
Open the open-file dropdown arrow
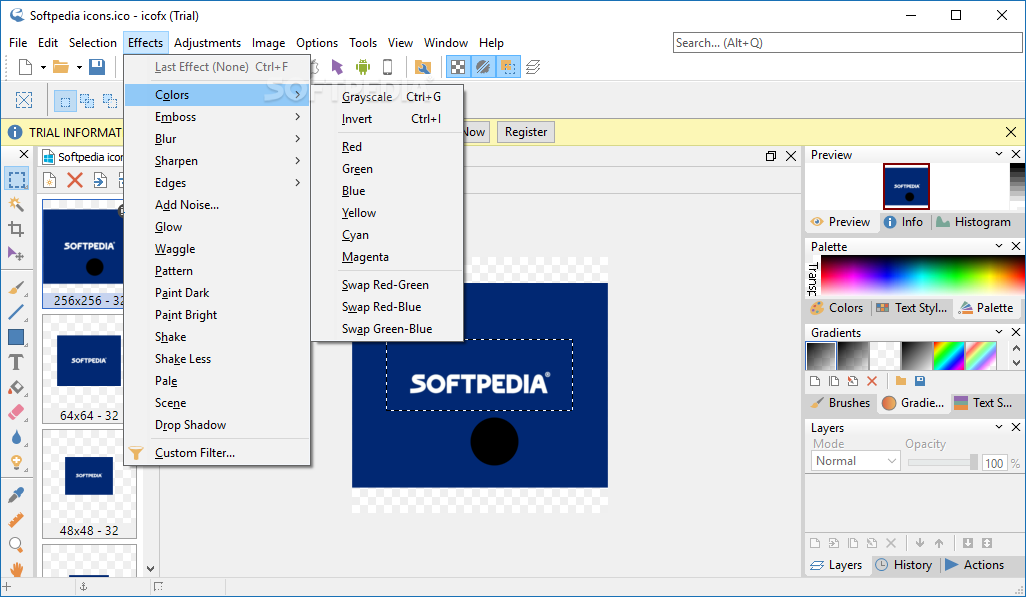coord(79,67)
